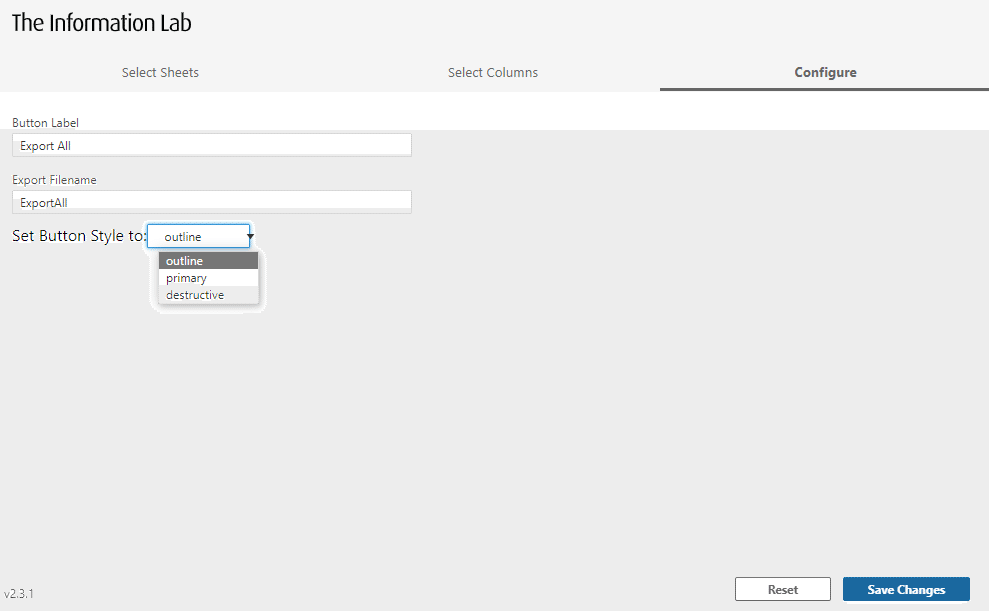Switch to the Select Sheets tab
The width and height of the screenshot is (989, 611).
[x=160, y=72]
